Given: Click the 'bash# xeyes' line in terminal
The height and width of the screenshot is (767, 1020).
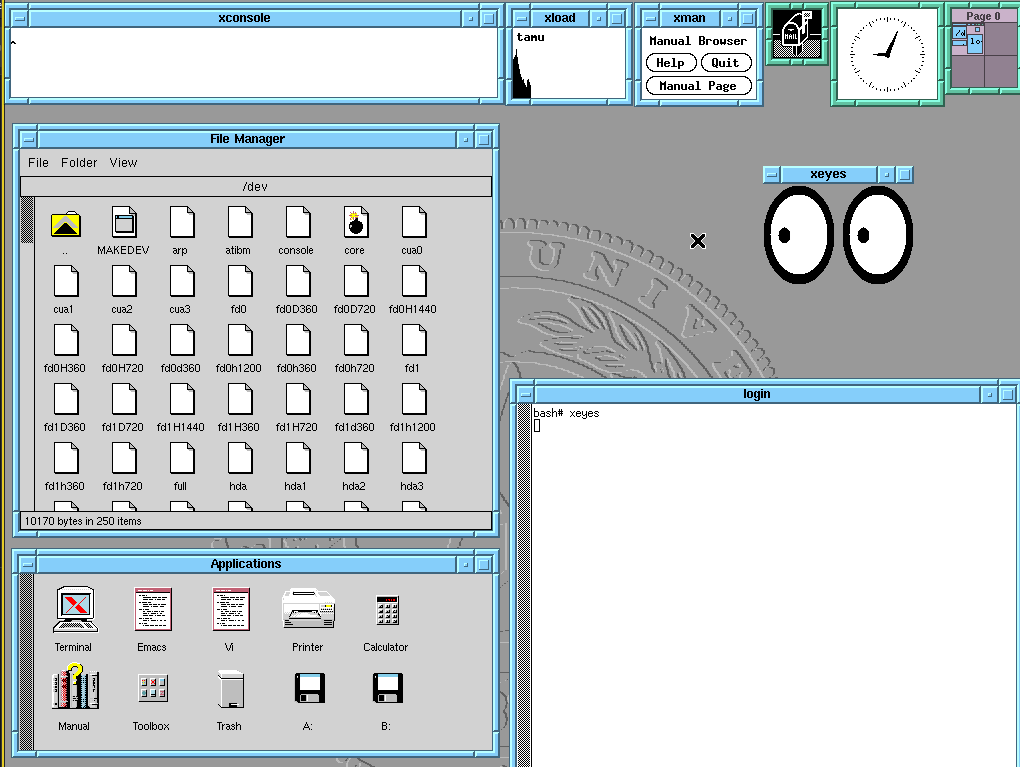Looking at the screenshot, I should point(566,413).
